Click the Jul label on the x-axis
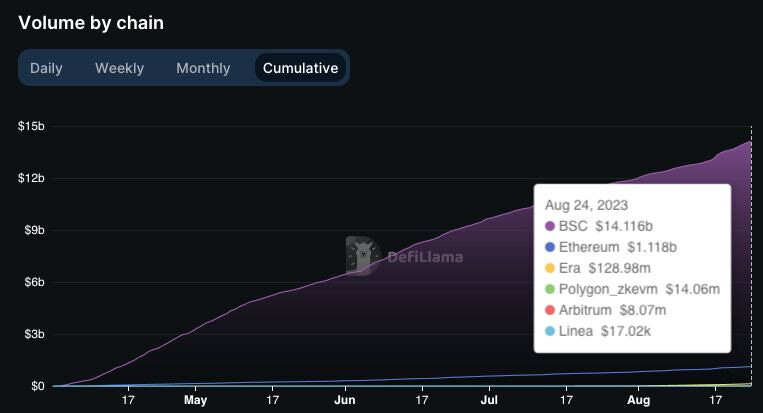Image resolution: width=763 pixels, height=413 pixels. pyautogui.click(x=489, y=400)
